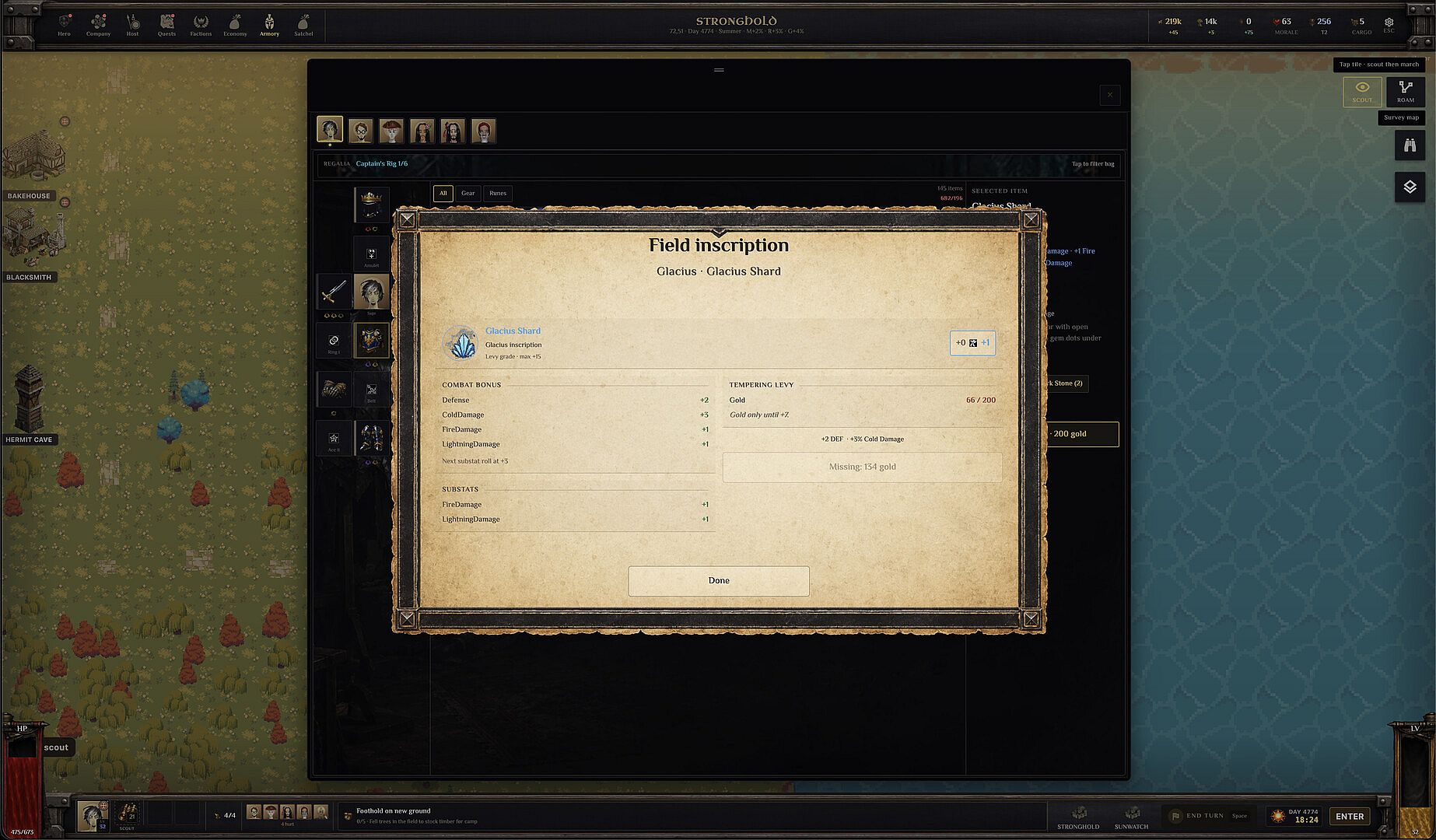Select the Armory menu icon
Screen dimensions: 1436x840
(269, 25)
